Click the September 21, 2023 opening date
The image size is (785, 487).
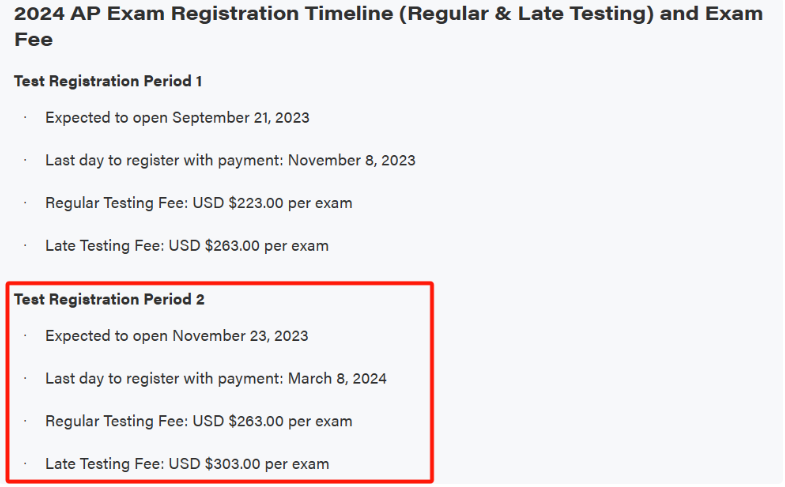click(x=241, y=118)
